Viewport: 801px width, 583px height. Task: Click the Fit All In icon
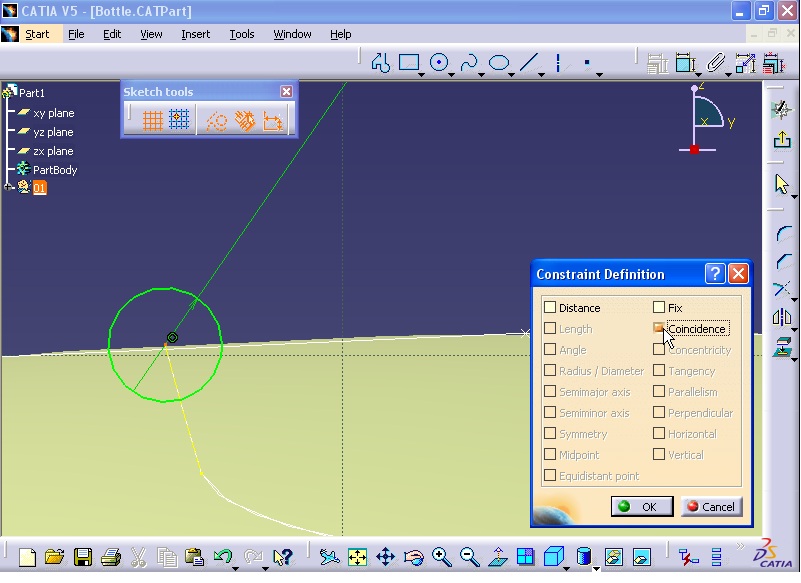(358, 557)
